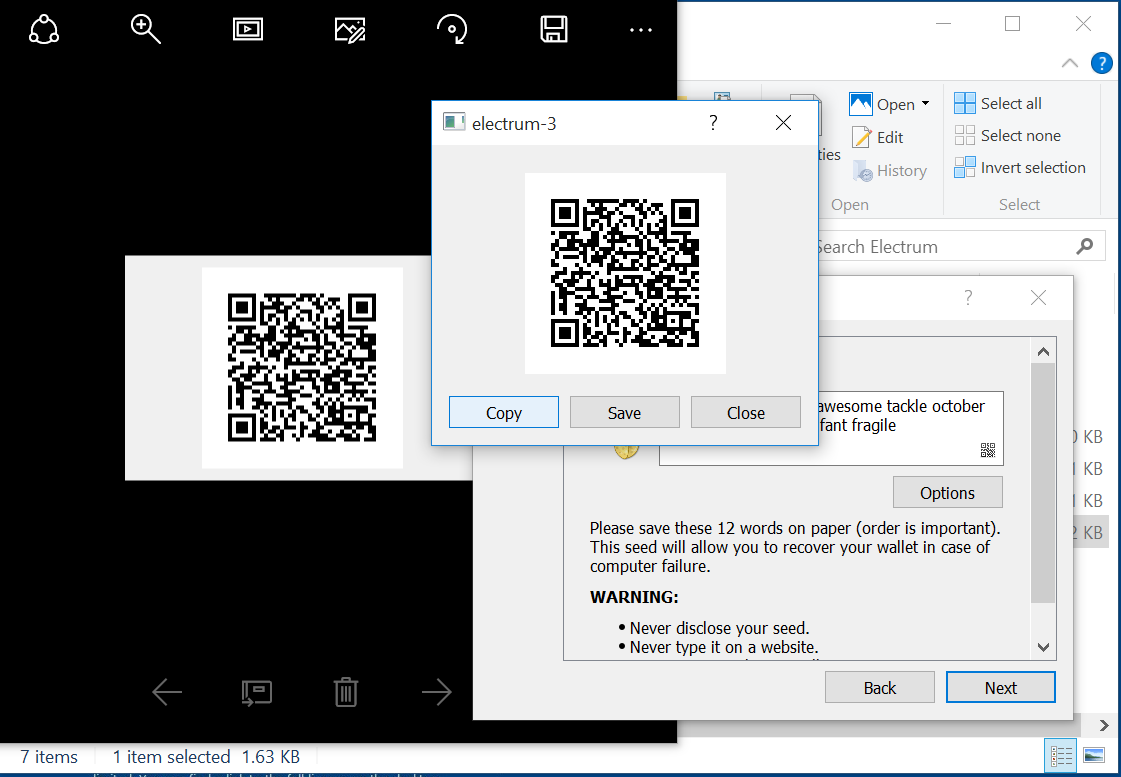This screenshot has width=1121, height=777.
Task: Click the seed words text field
Action: (x=831, y=428)
